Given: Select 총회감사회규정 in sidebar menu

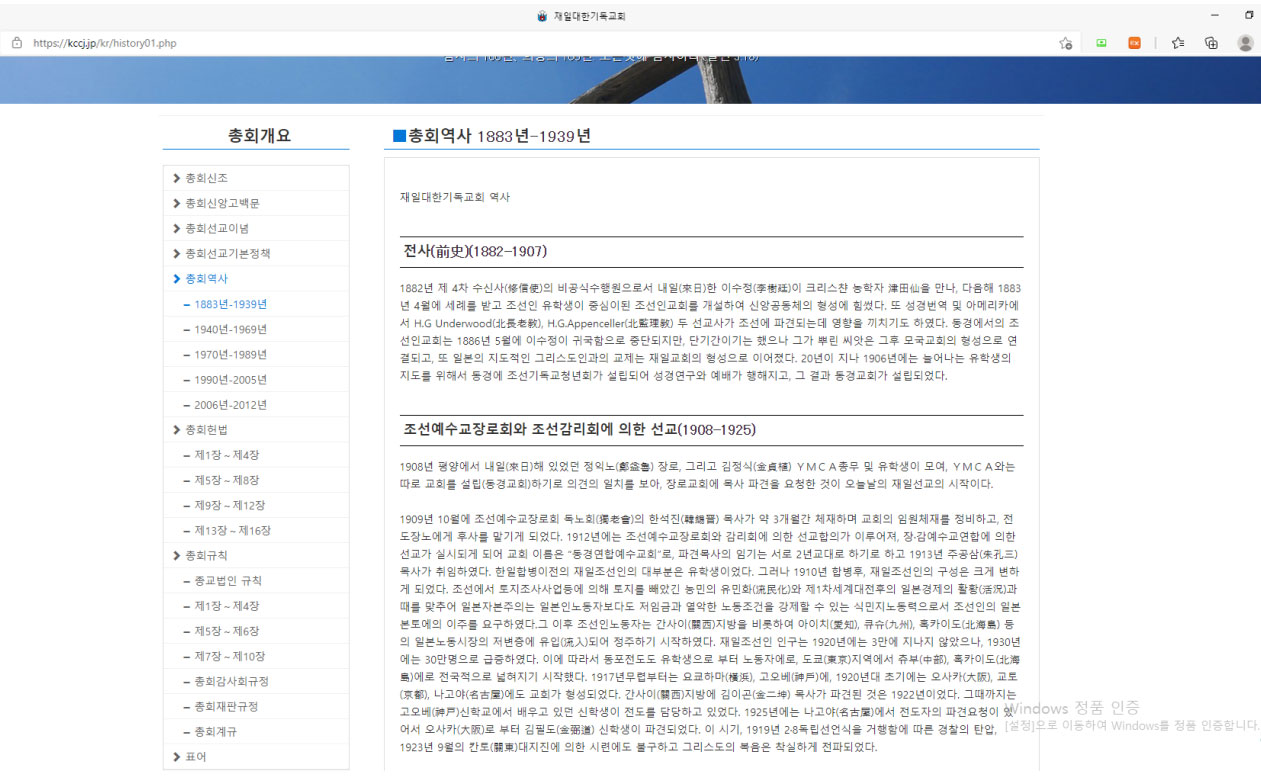Looking at the screenshot, I should [232, 682].
